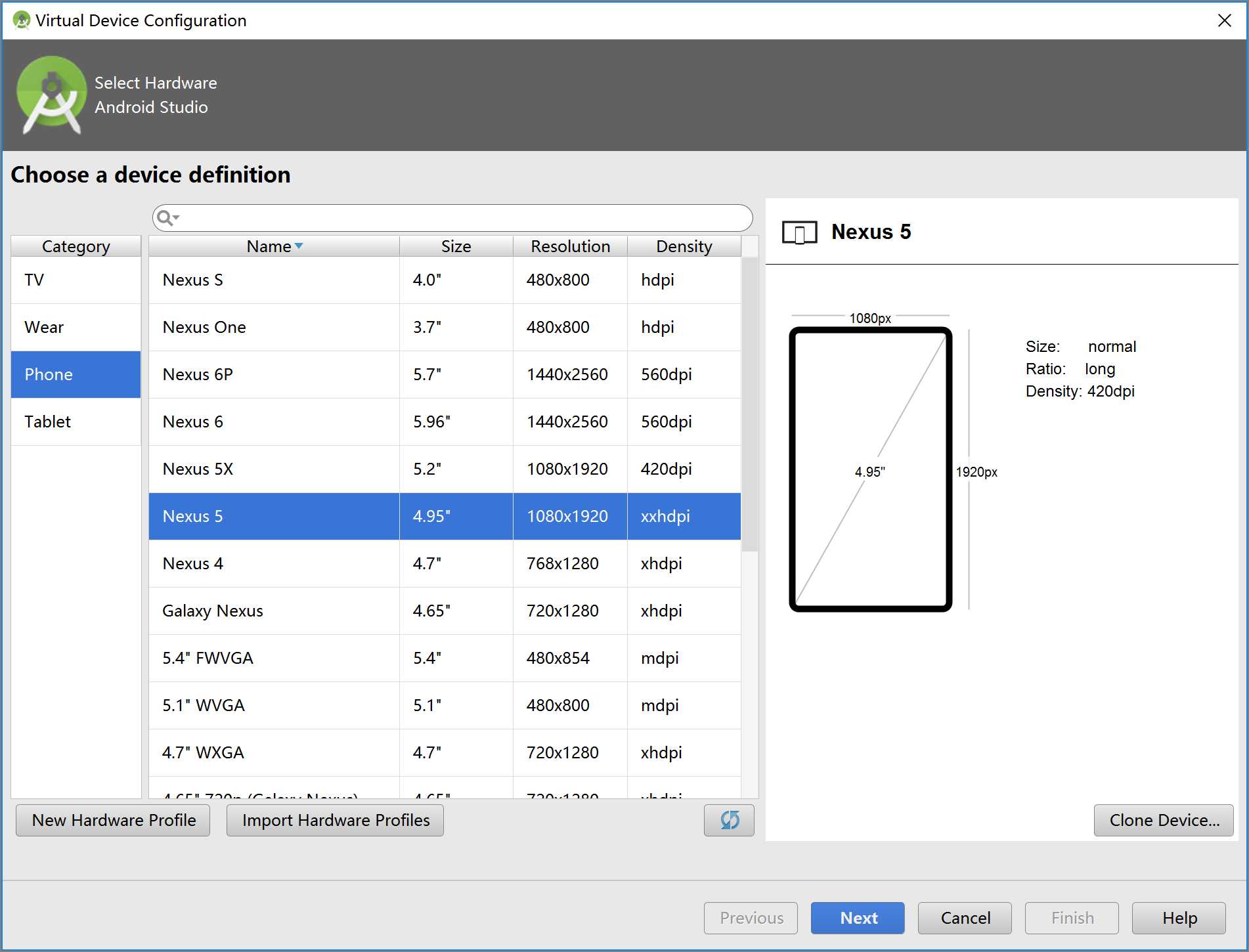Select the Nexus 6P device row

tap(445, 374)
